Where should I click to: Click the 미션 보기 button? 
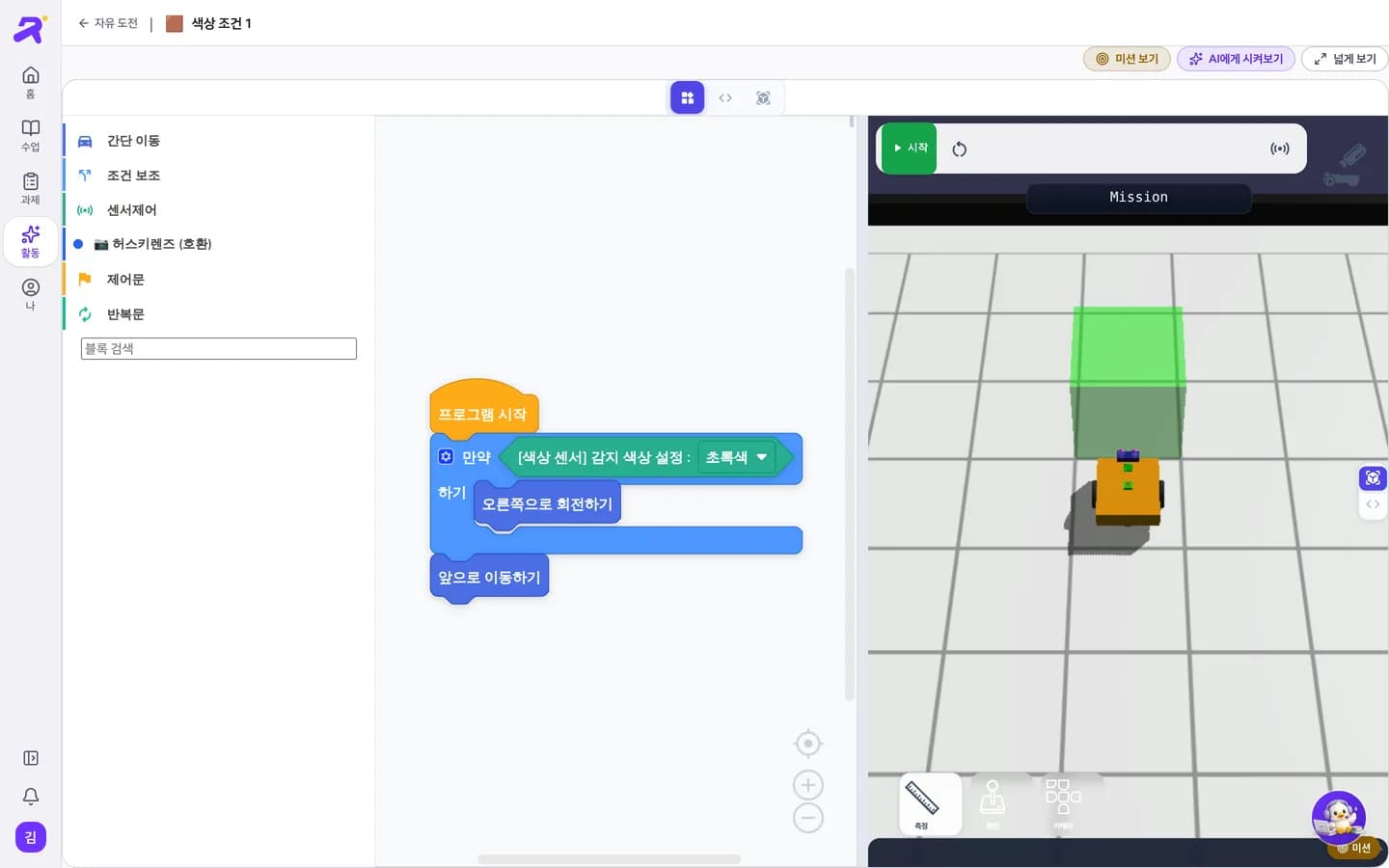click(x=1127, y=59)
